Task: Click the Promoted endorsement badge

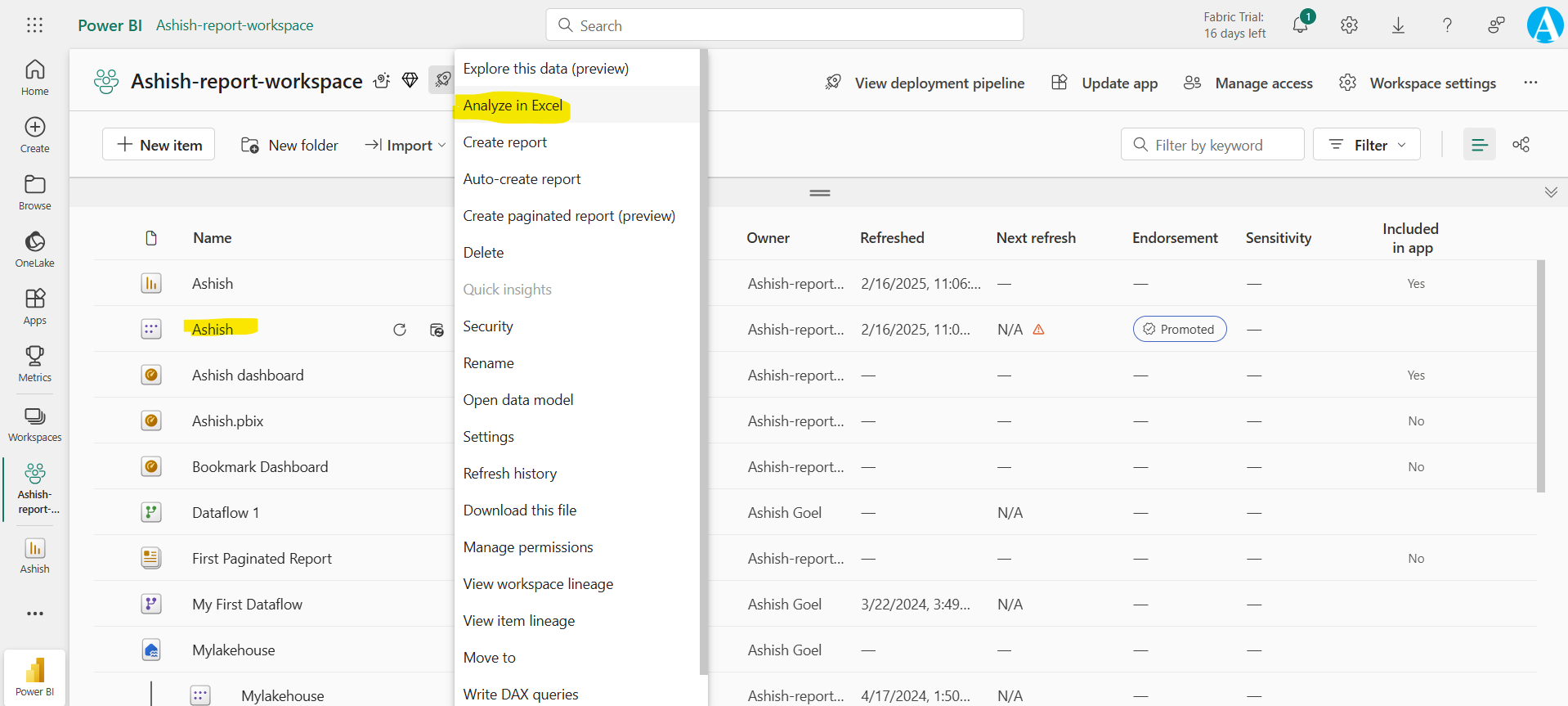Action: point(1179,329)
